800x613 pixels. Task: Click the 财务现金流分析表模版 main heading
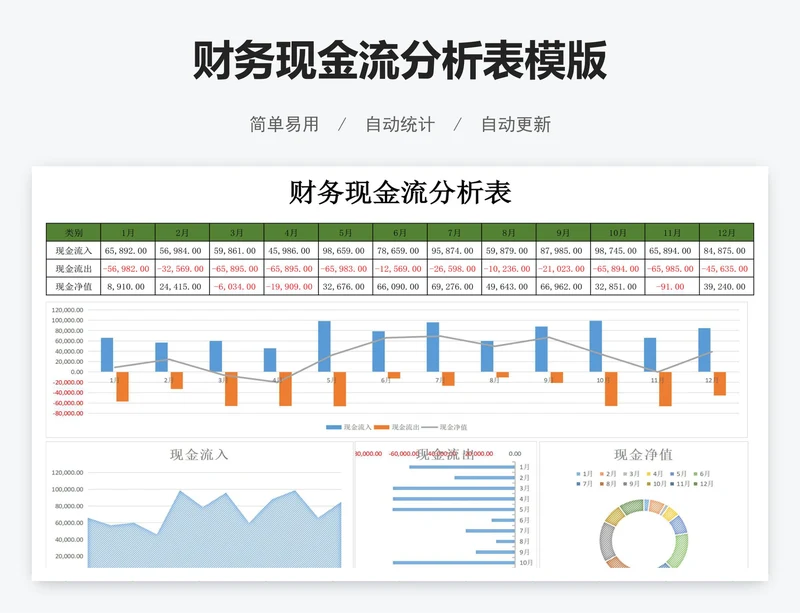(400, 60)
